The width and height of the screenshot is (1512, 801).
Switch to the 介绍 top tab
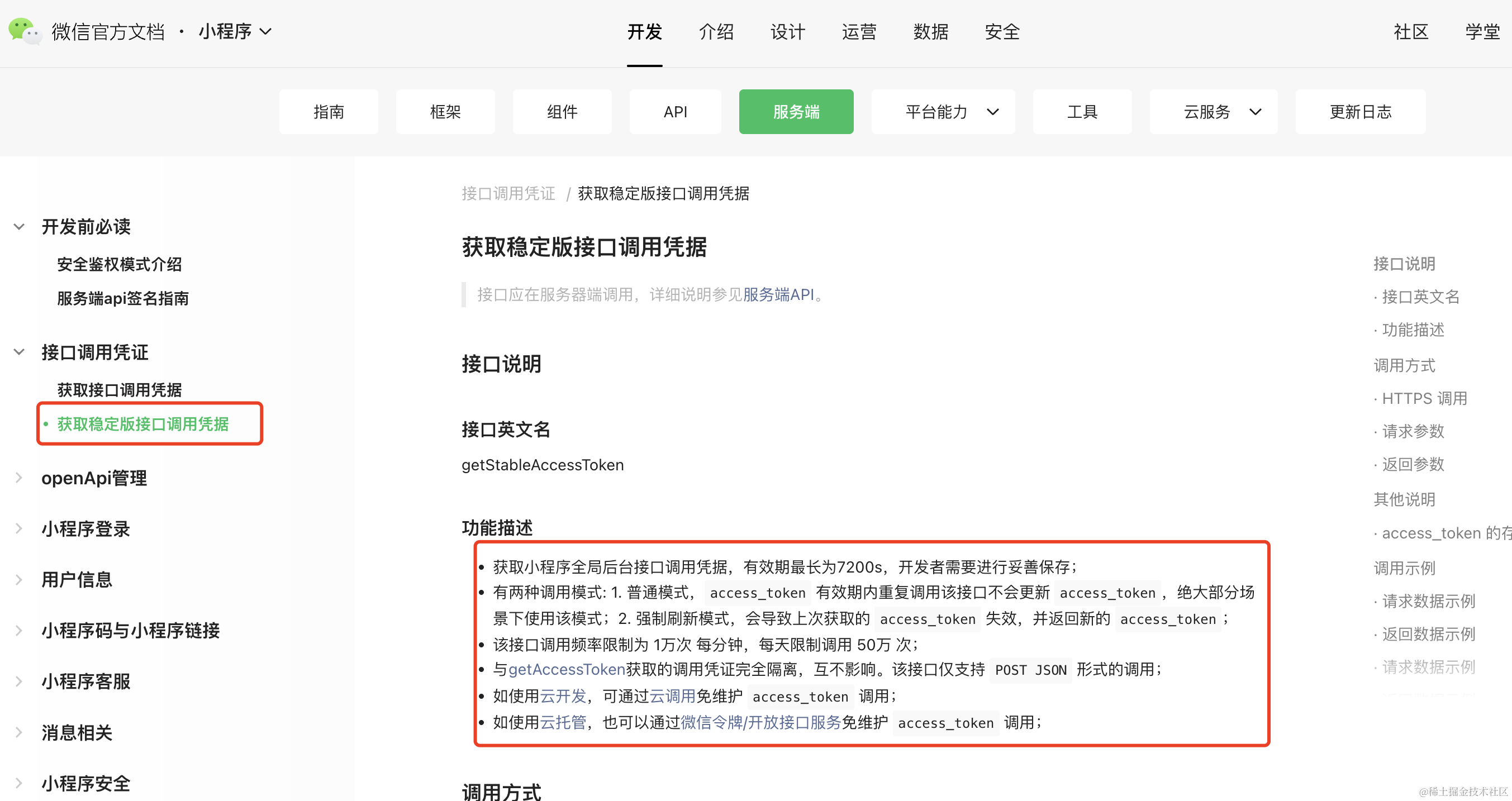click(716, 31)
